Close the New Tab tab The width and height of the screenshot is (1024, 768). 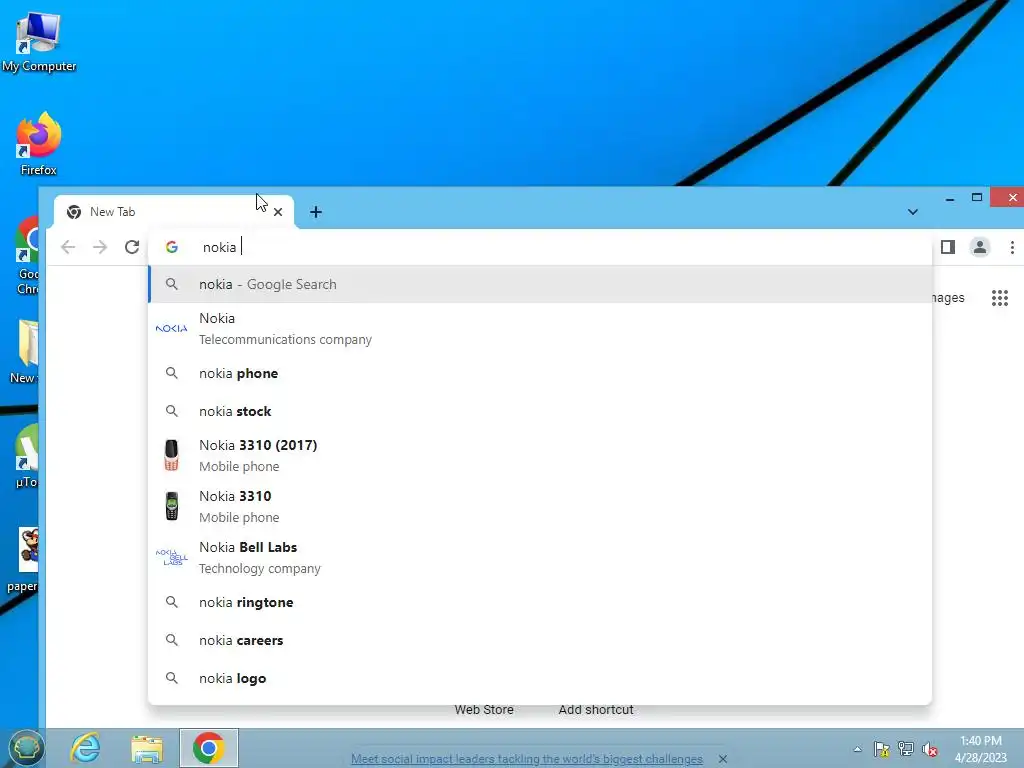click(x=278, y=212)
